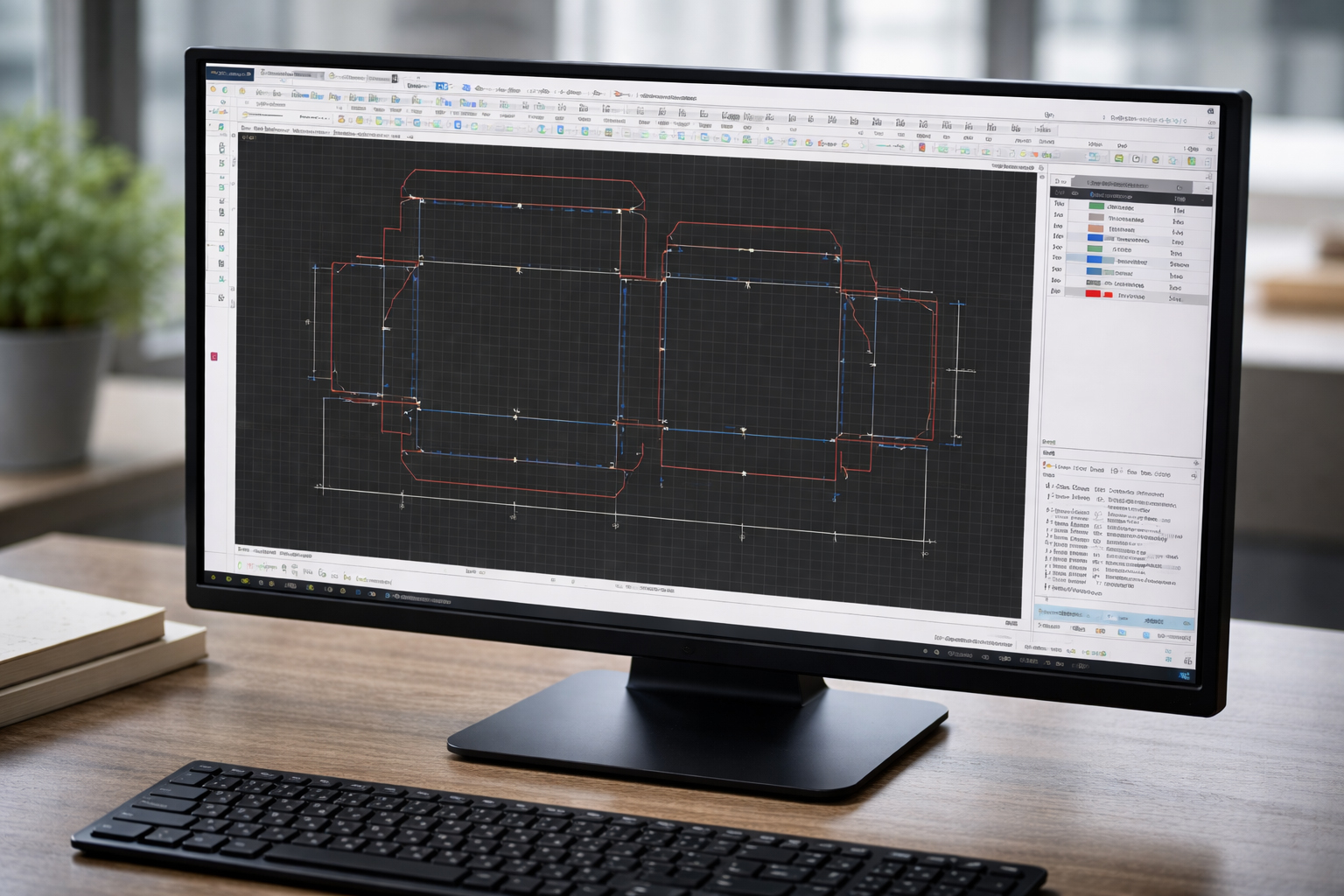Switch to the dark-blue first window tab

(230, 74)
